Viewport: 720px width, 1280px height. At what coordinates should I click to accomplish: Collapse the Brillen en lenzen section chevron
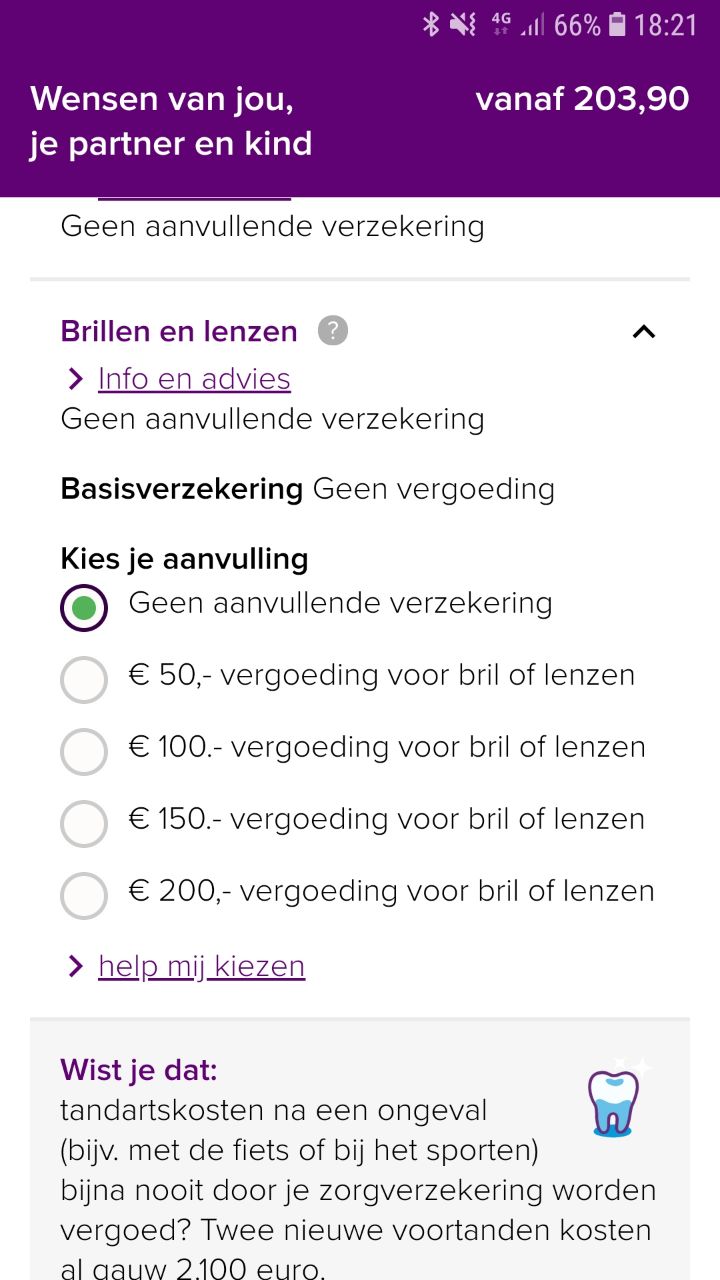pos(644,332)
